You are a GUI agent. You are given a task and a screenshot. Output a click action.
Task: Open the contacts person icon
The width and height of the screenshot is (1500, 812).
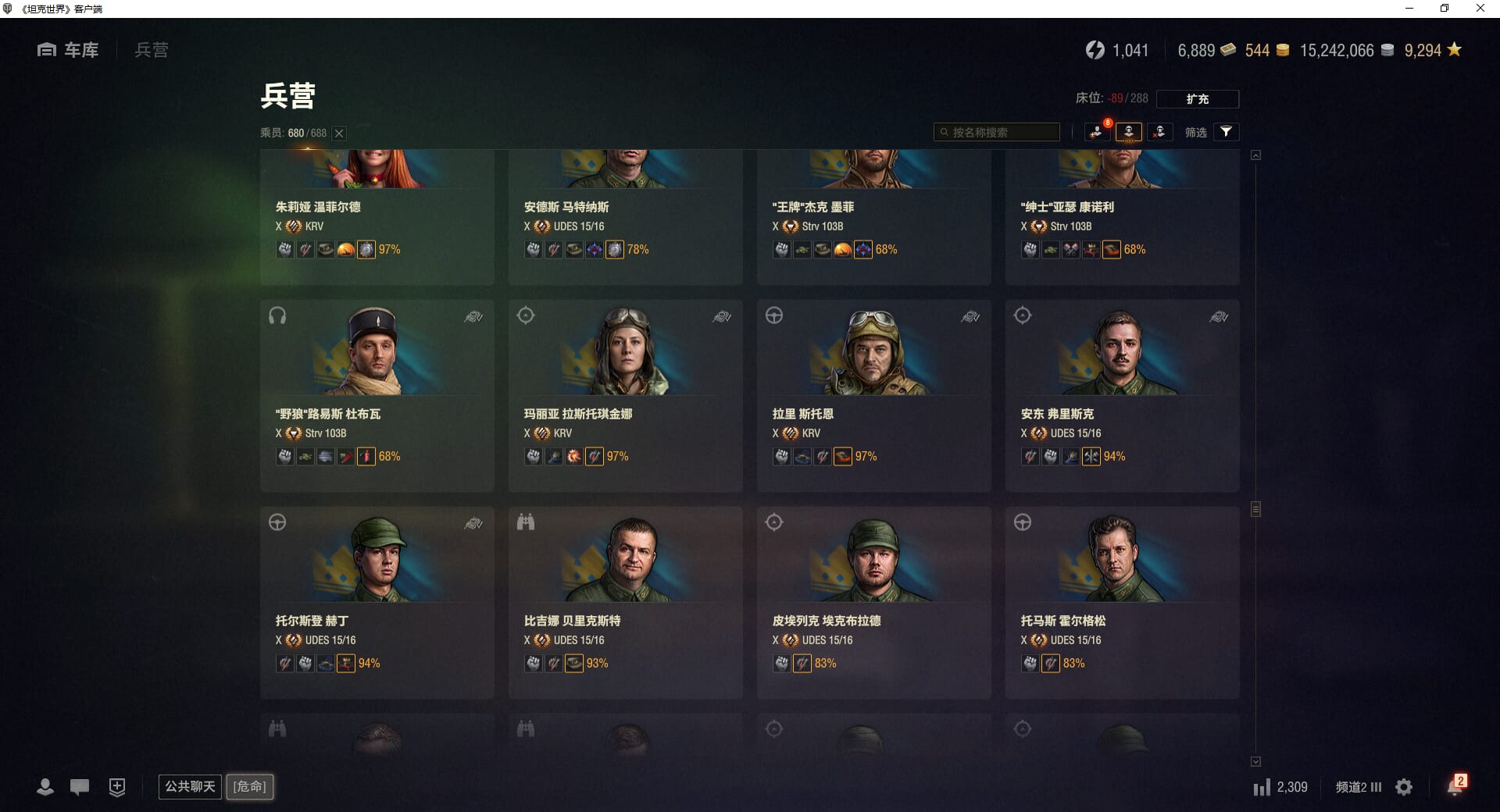click(x=45, y=787)
